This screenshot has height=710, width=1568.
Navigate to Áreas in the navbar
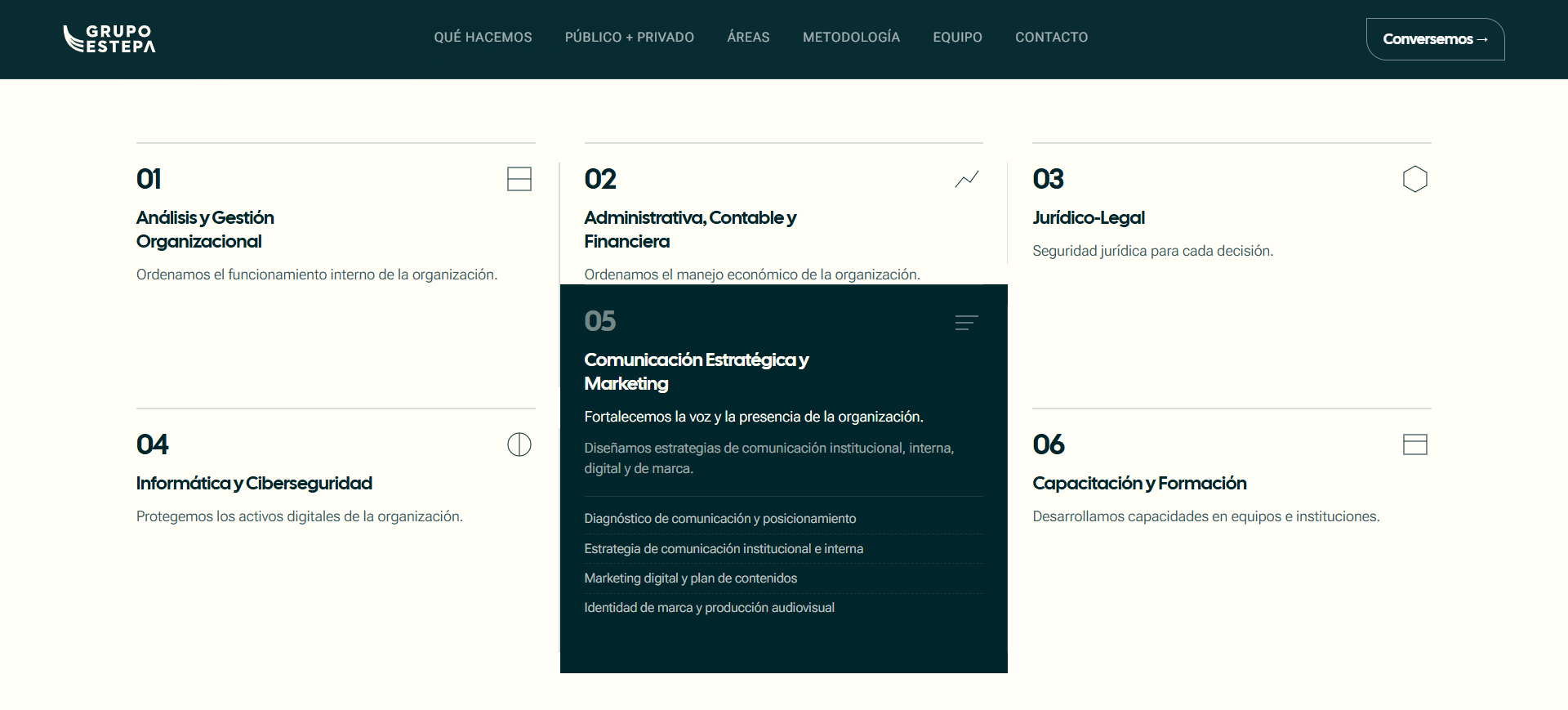(x=749, y=38)
